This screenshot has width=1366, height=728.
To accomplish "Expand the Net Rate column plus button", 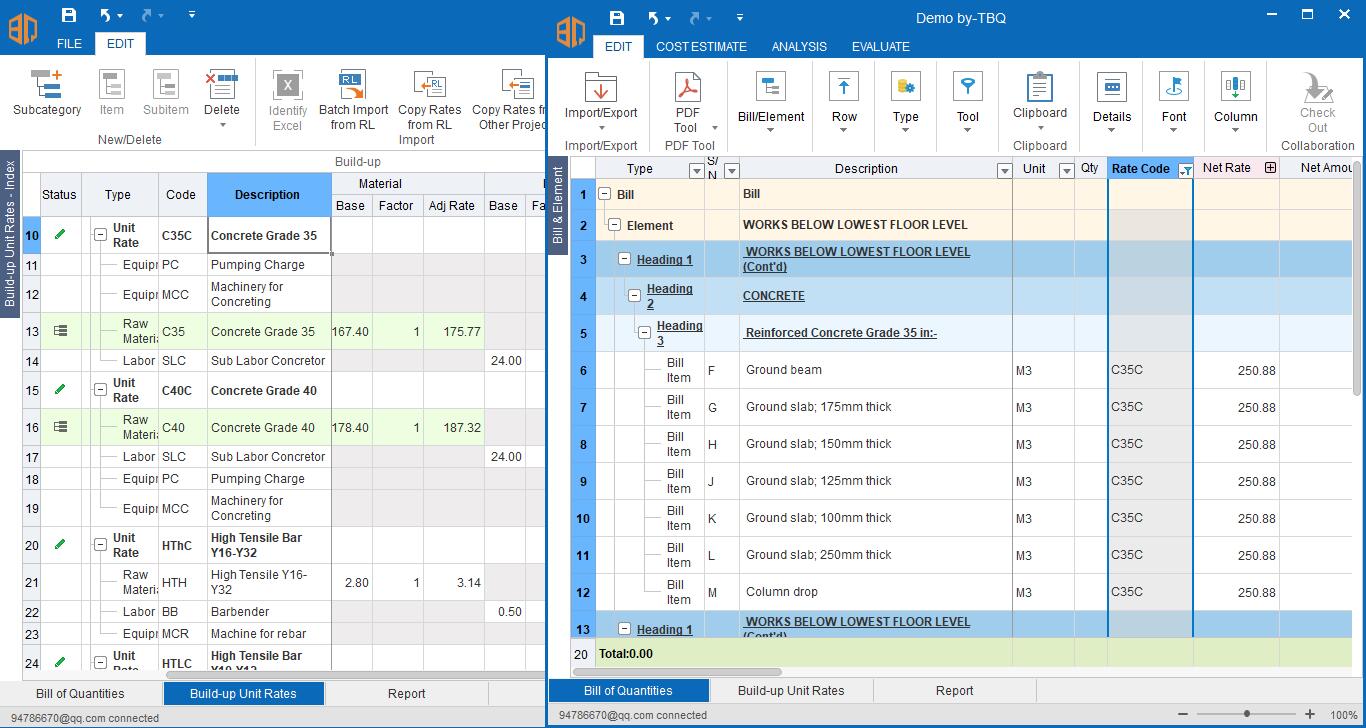I will (1270, 168).
